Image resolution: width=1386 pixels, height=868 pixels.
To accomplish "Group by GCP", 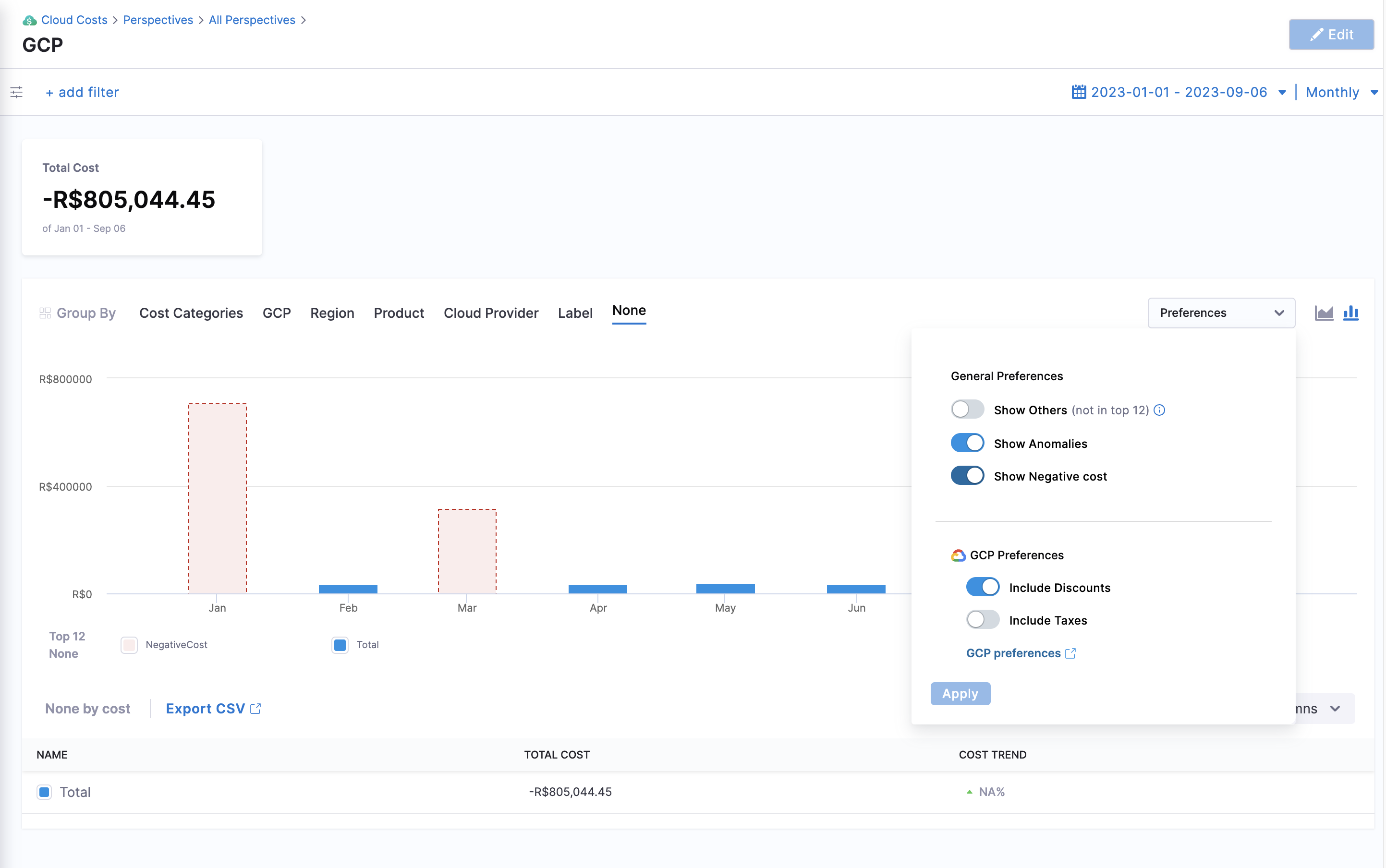I will pyautogui.click(x=276, y=313).
